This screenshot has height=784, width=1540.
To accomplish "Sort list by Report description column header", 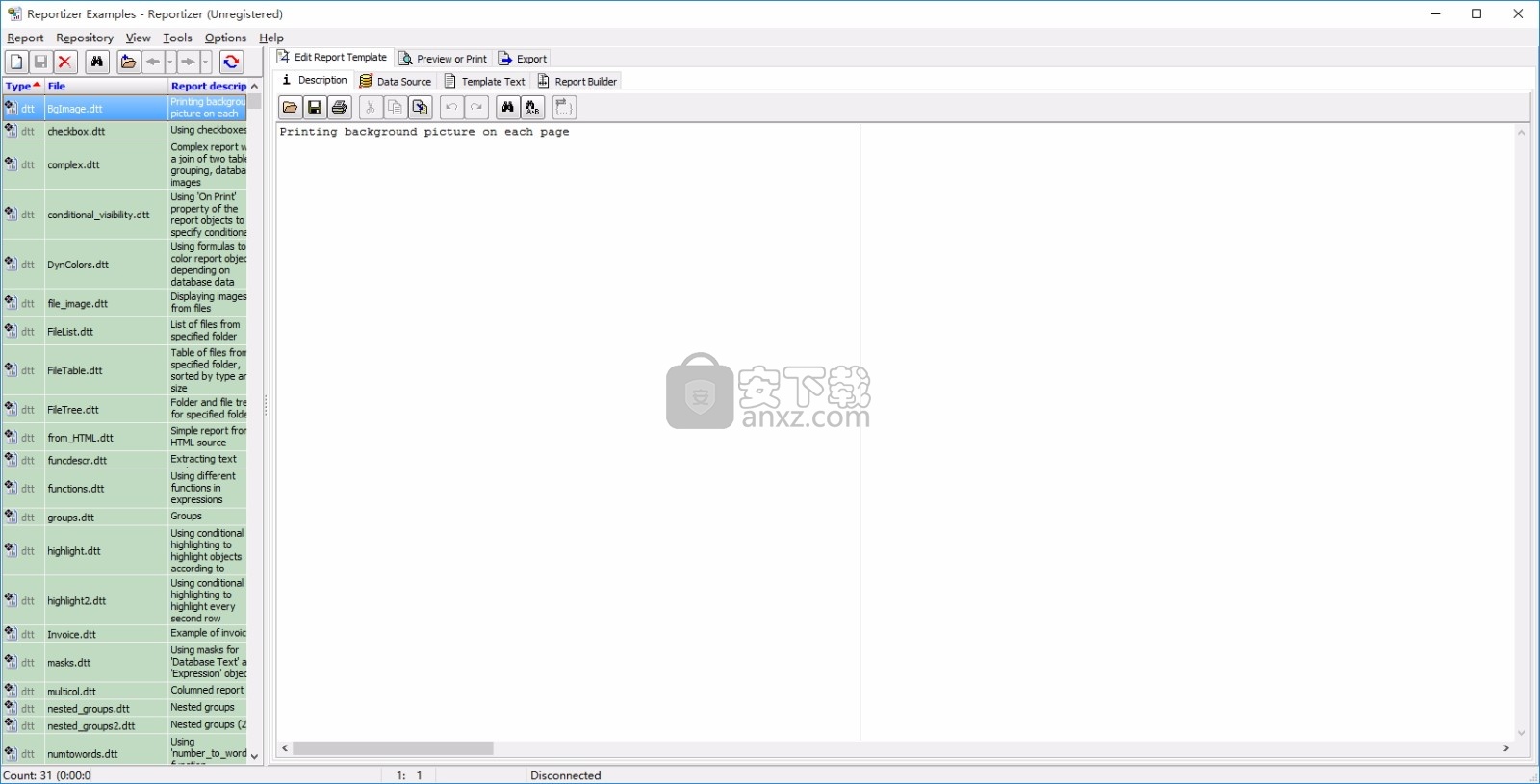I will click(x=208, y=86).
